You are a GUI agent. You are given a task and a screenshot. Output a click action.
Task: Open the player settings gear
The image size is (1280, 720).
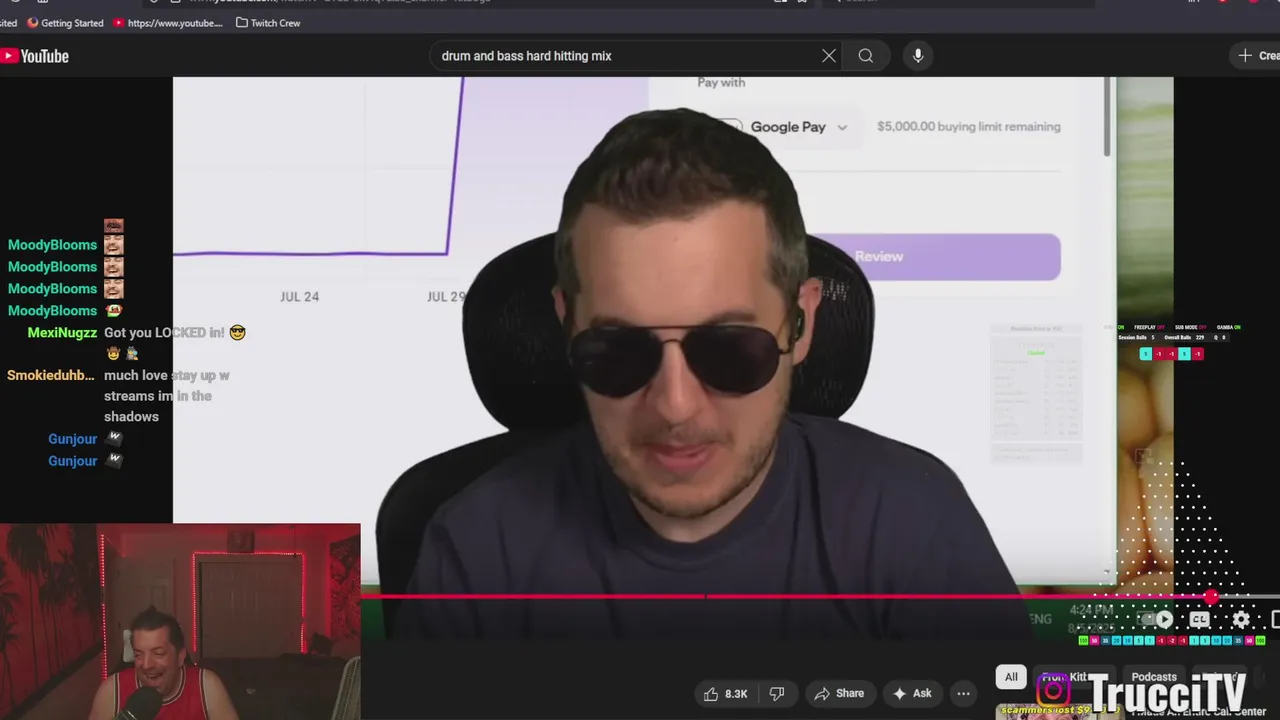[1241, 619]
